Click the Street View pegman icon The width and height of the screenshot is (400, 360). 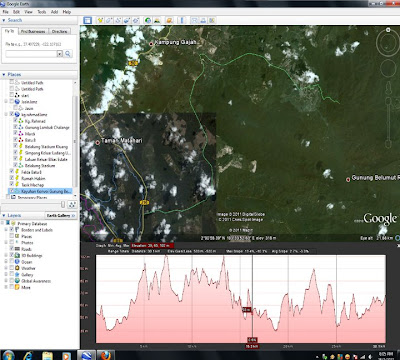pos(388,89)
